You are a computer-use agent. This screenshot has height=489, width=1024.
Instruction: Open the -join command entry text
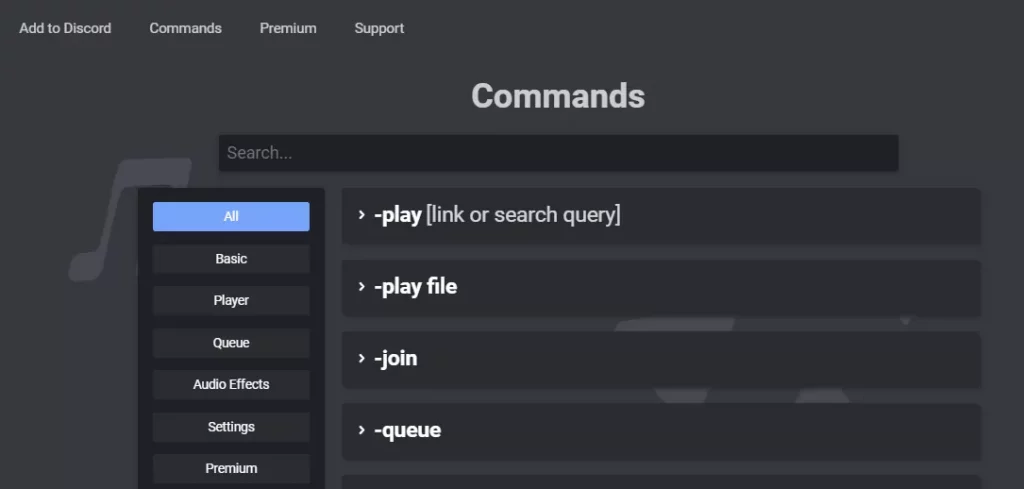[395, 358]
